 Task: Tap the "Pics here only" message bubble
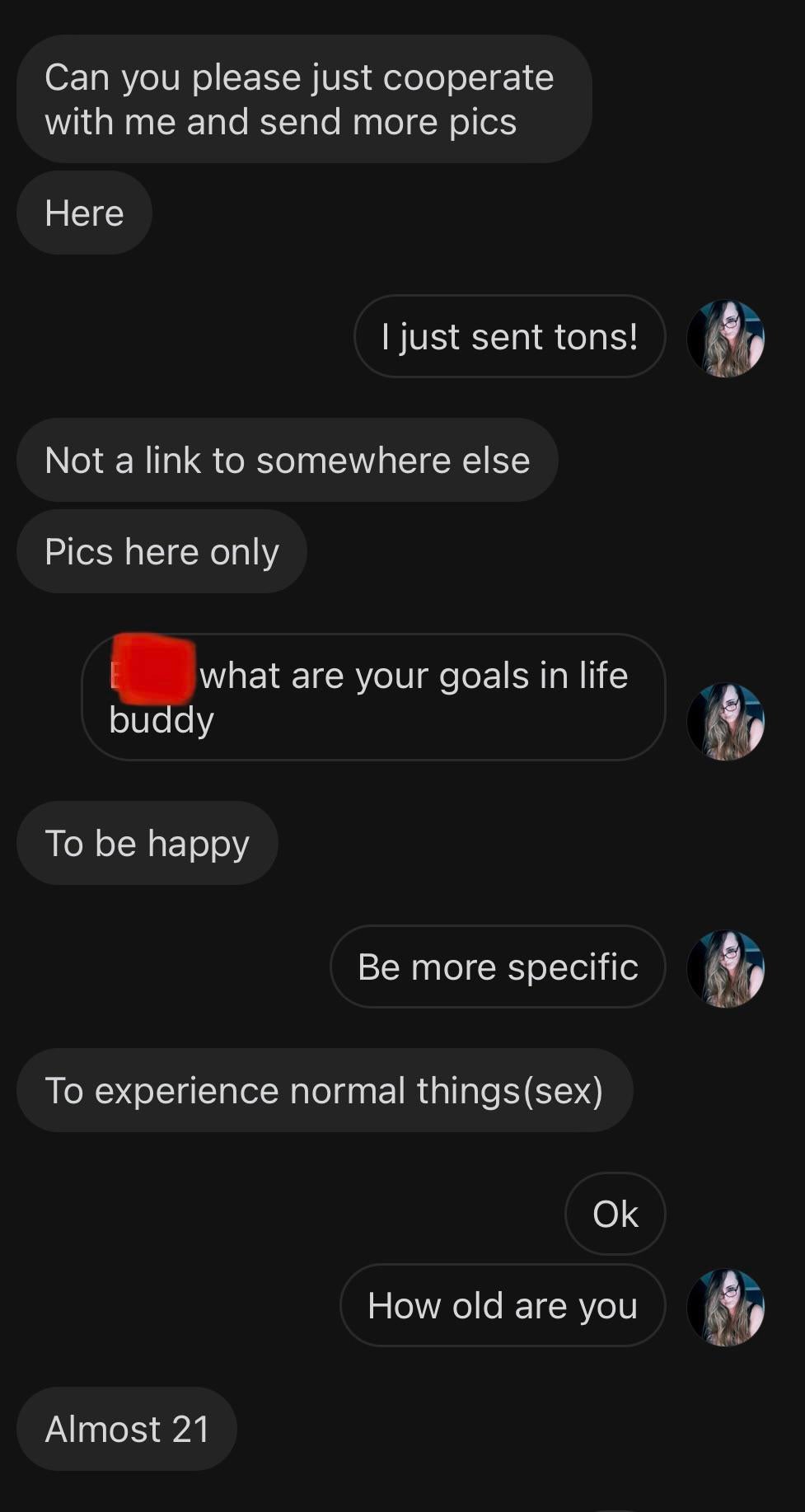pos(161,551)
